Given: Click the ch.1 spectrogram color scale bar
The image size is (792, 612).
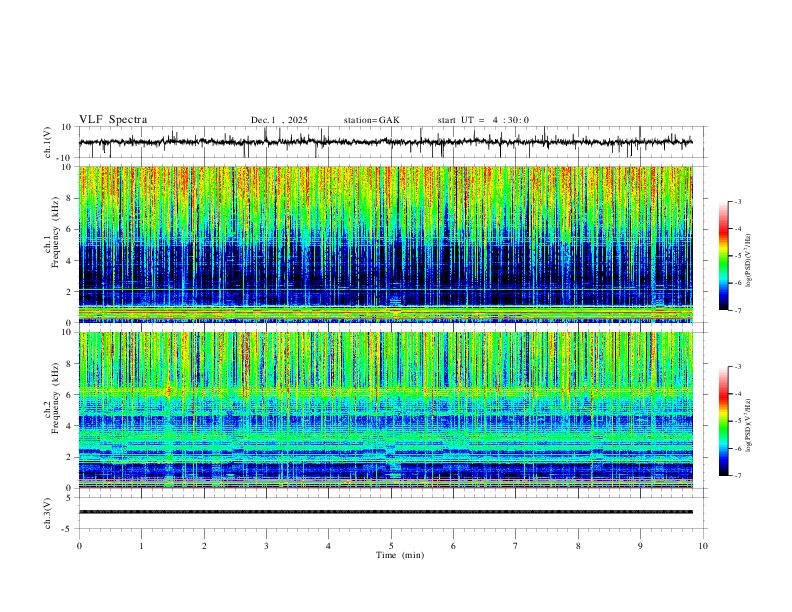Looking at the screenshot, I should 723,256.
